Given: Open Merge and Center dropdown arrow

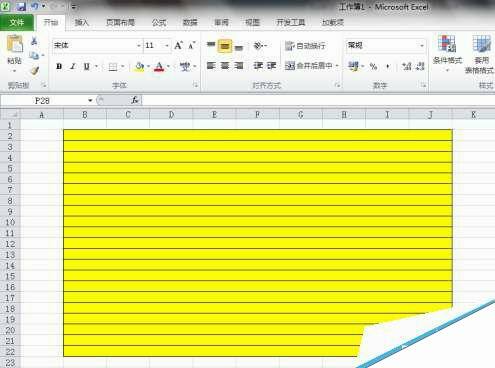Looking at the screenshot, I should click(337, 66).
